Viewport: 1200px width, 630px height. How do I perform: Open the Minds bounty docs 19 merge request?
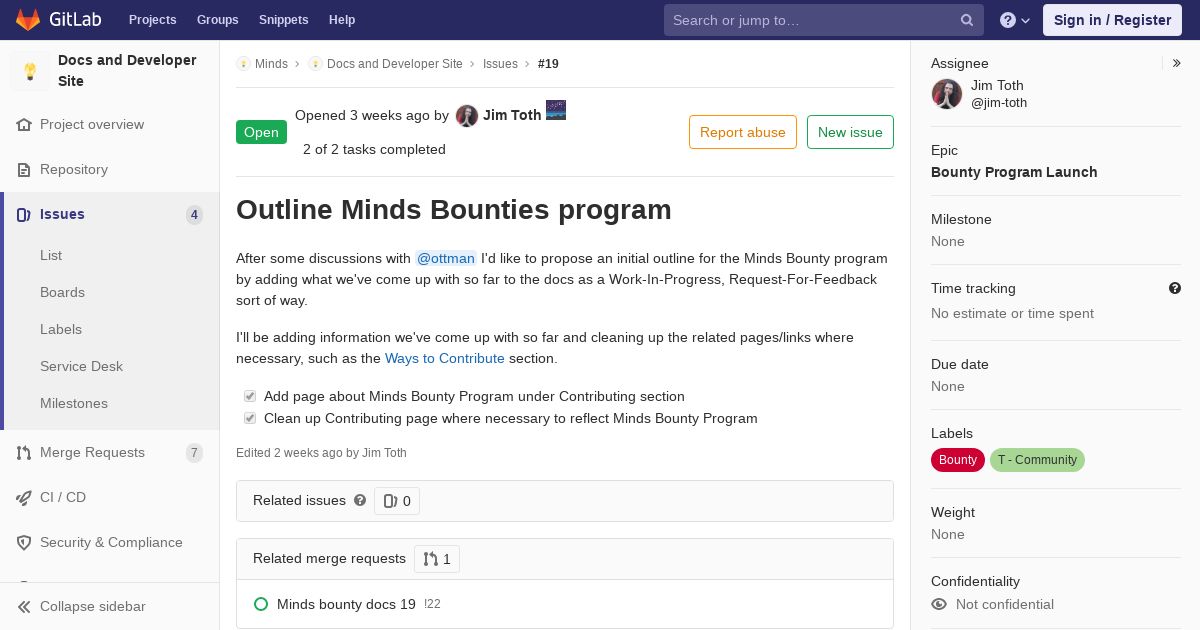346,604
